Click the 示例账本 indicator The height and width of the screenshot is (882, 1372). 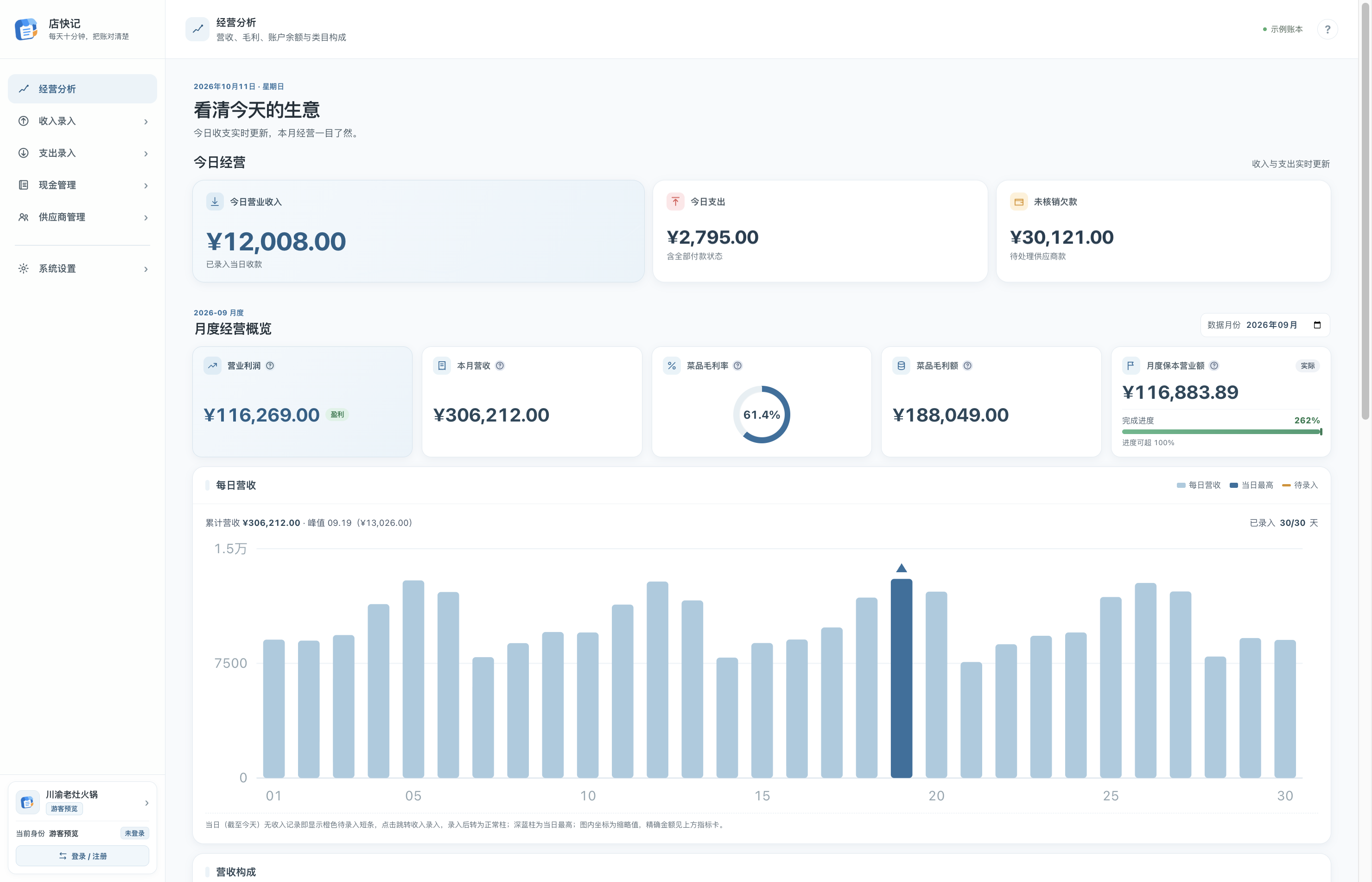1283,29
